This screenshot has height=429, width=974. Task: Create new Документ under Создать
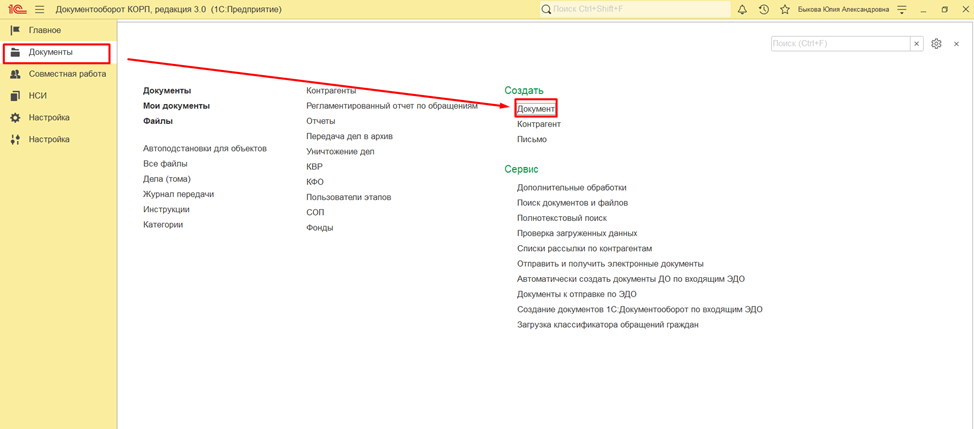pyautogui.click(x=536, y=109)
